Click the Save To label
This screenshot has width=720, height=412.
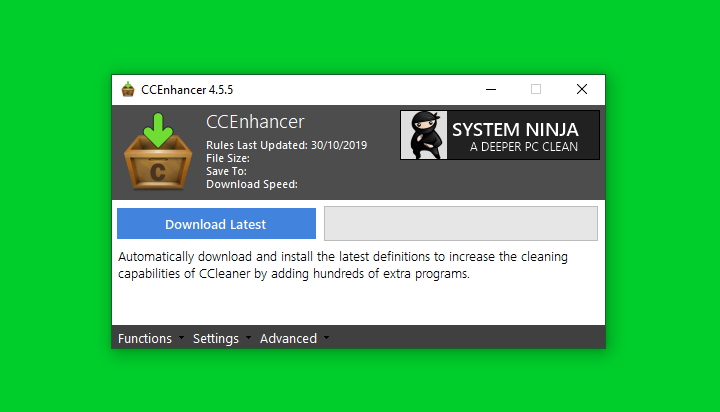[x=226, y=171]
